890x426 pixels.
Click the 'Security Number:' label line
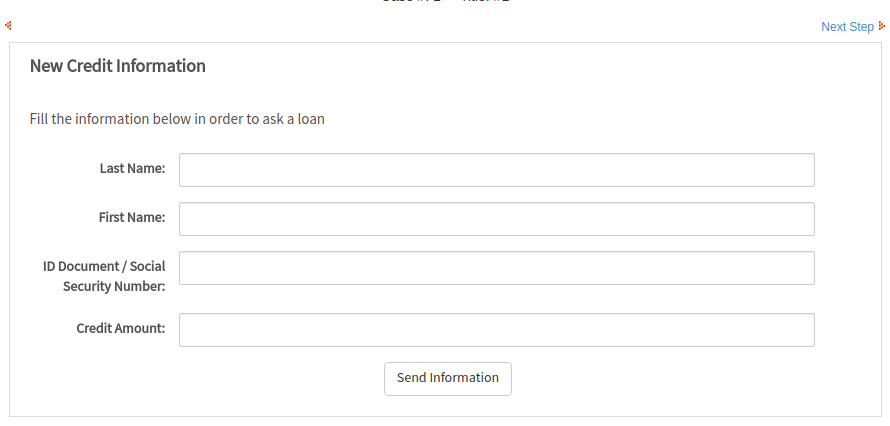(120, 286)
